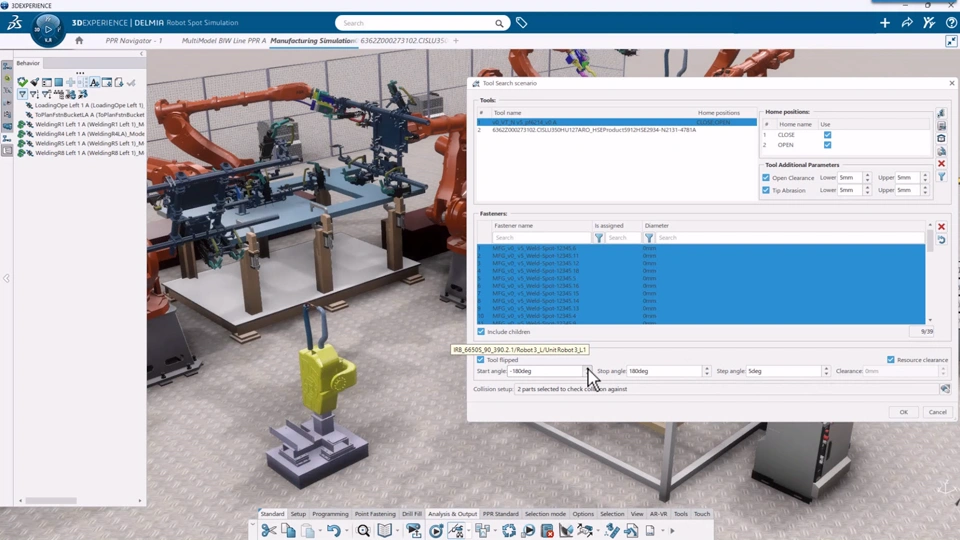Click the share arrow icon in top bar

tap(907, 23)
